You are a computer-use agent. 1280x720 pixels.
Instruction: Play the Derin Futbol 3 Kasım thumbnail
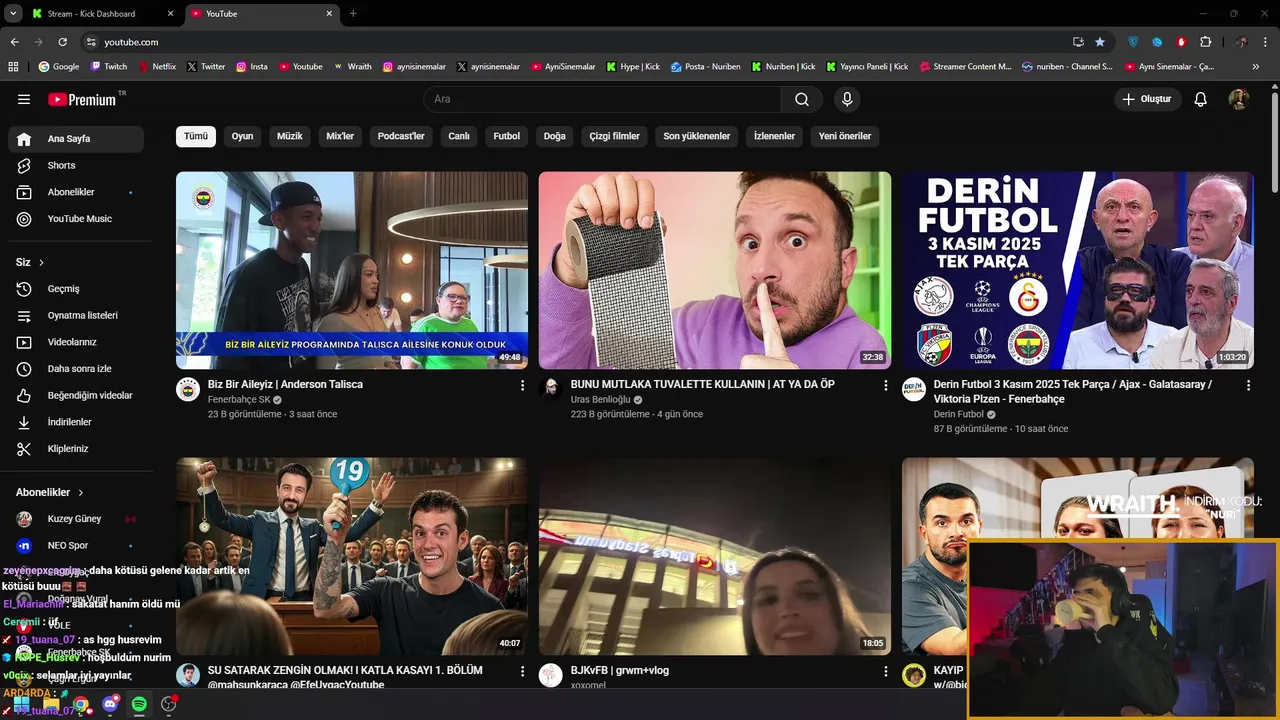pos(1078,270)
